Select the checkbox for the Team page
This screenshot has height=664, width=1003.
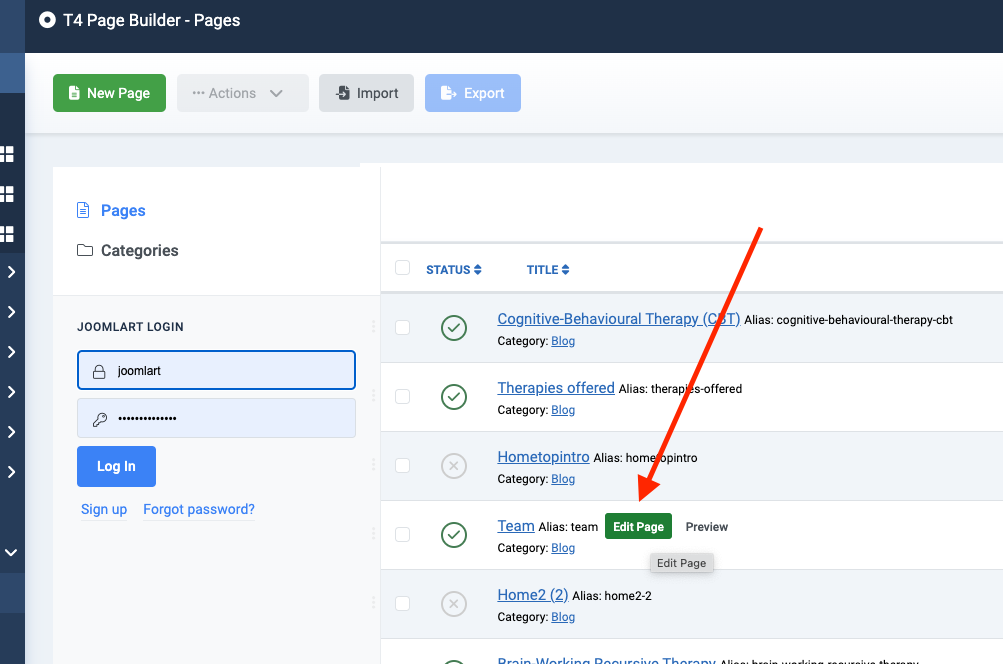402,535
